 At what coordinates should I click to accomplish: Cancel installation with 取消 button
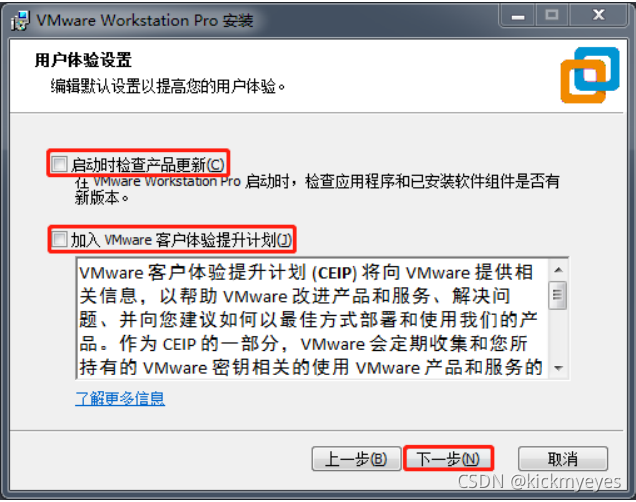(563, 459)
